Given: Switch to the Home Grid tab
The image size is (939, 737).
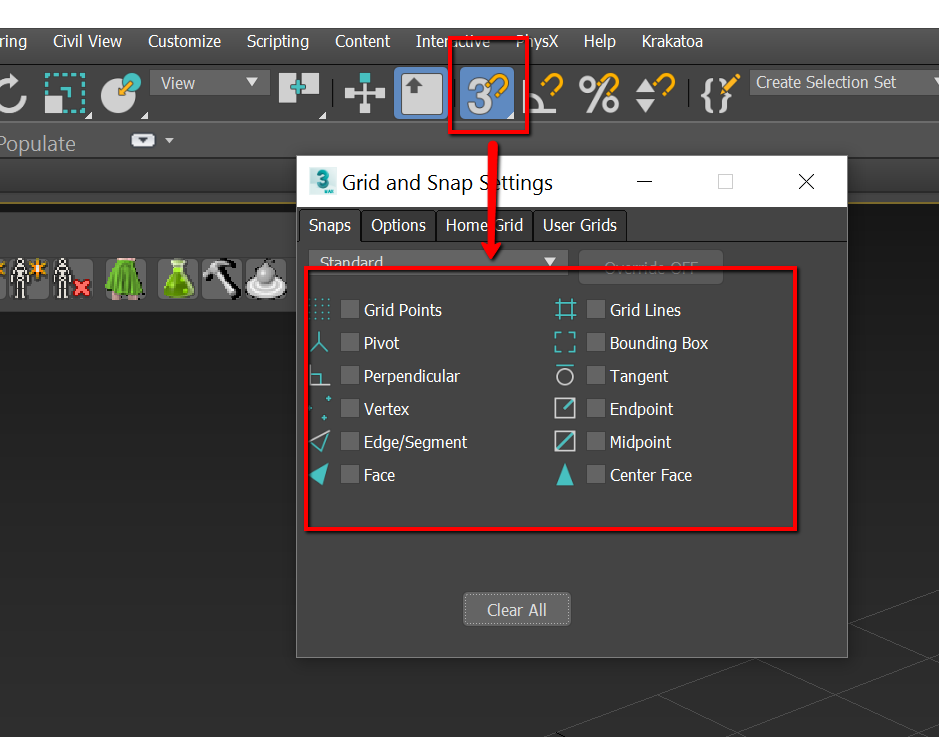Looking at the screenshot, I should click(484, 225).
